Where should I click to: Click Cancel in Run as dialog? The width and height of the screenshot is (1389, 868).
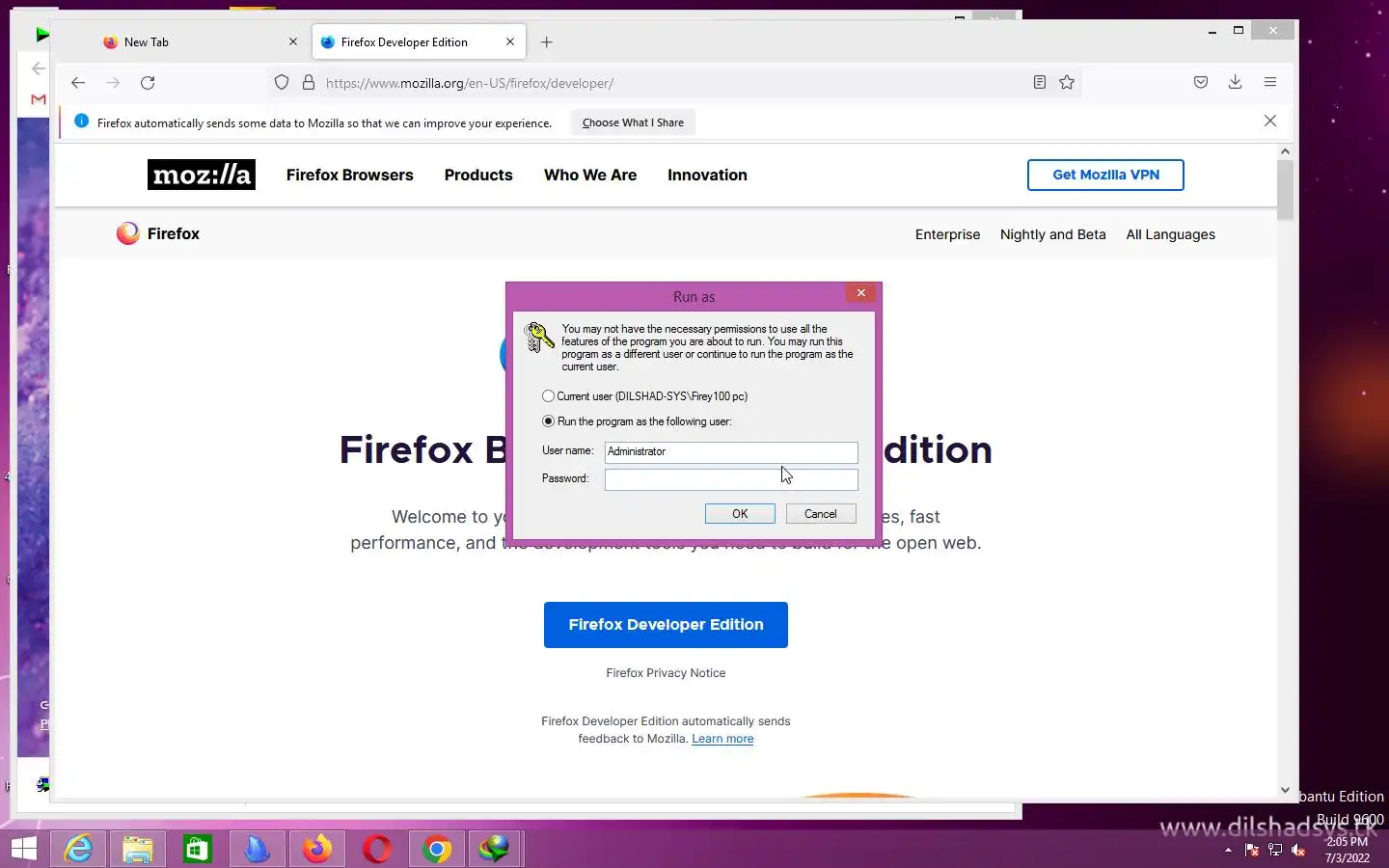(x=821, y=514)
